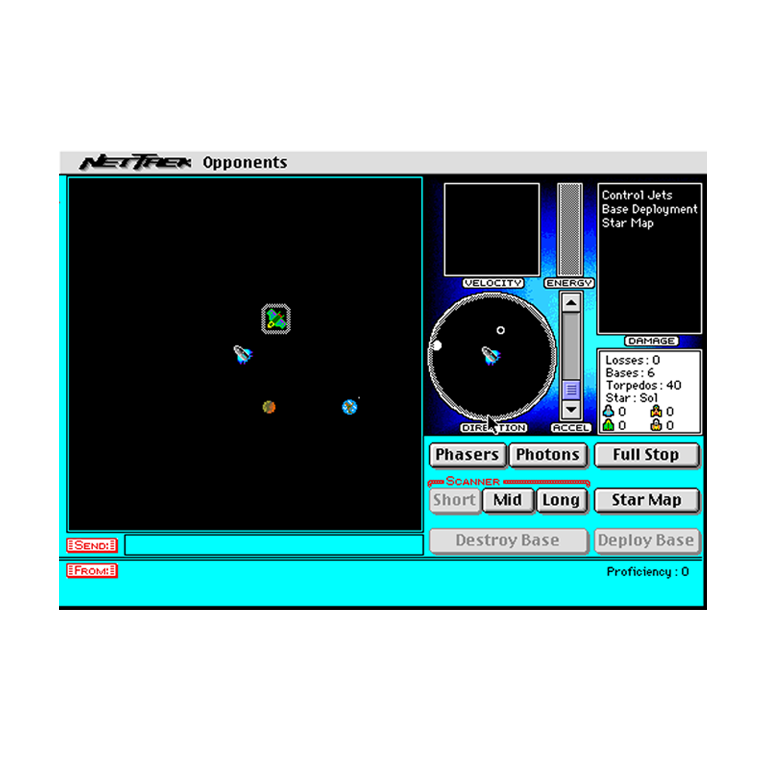The width and height of the screenshot is (760, 760).
Task: Click the black Velocity display box
Action: pyautogui.click(x=491, y=229)
